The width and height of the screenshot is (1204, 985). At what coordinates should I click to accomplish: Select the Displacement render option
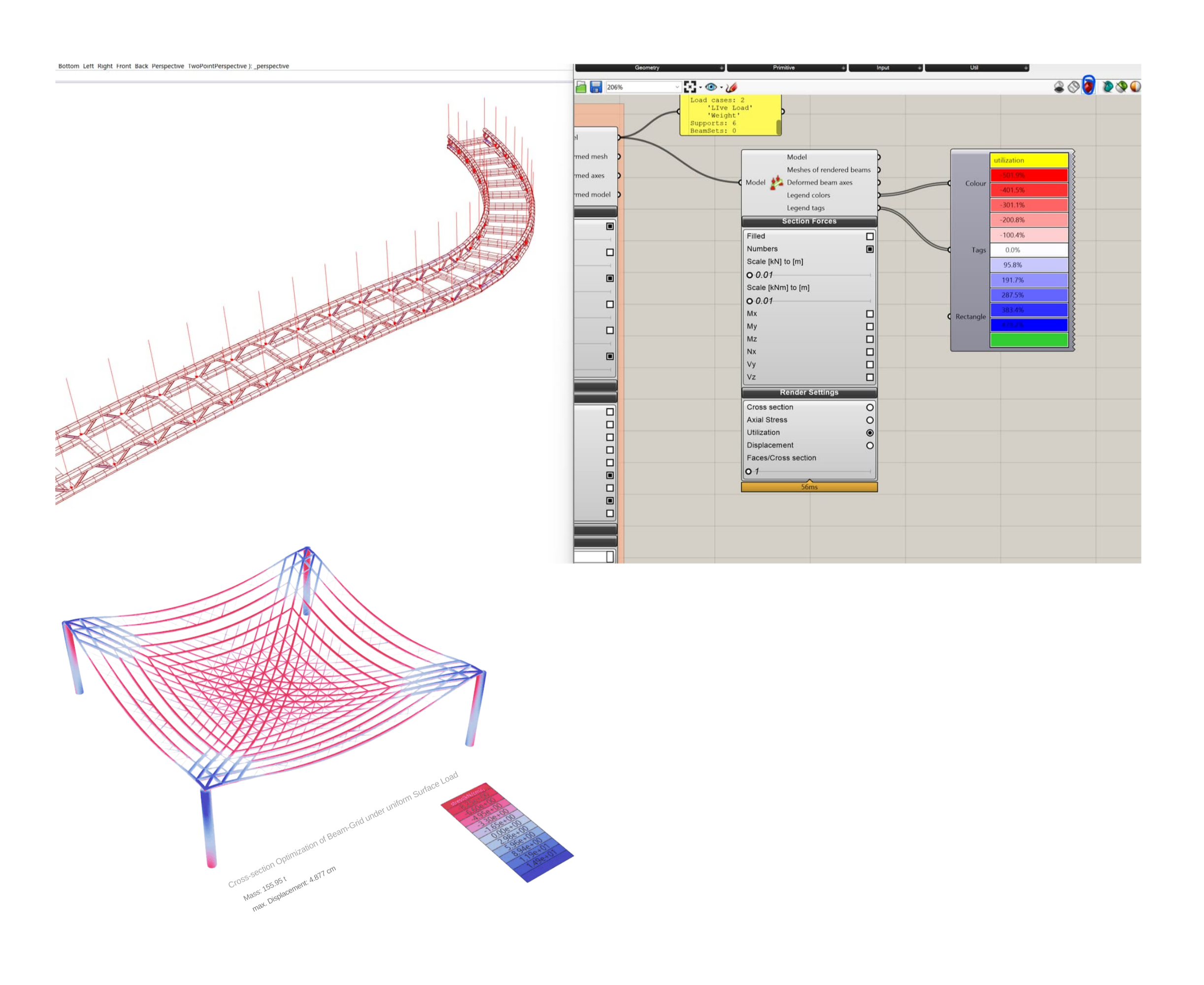tap(869, 445)
